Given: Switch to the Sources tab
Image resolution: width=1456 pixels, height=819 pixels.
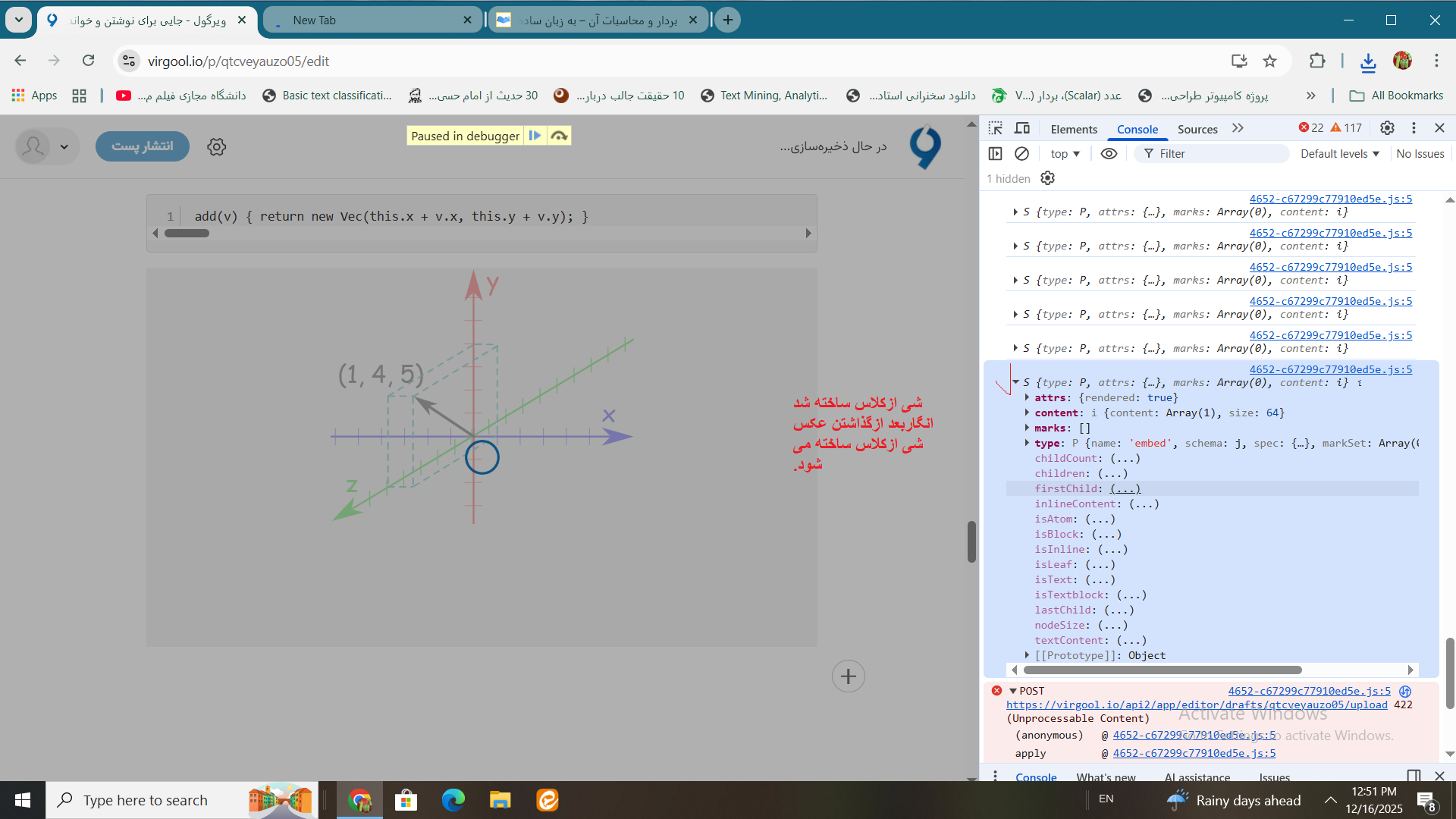Looking at the screenshot, I should pyautogui.click(x=1197, y=129).
